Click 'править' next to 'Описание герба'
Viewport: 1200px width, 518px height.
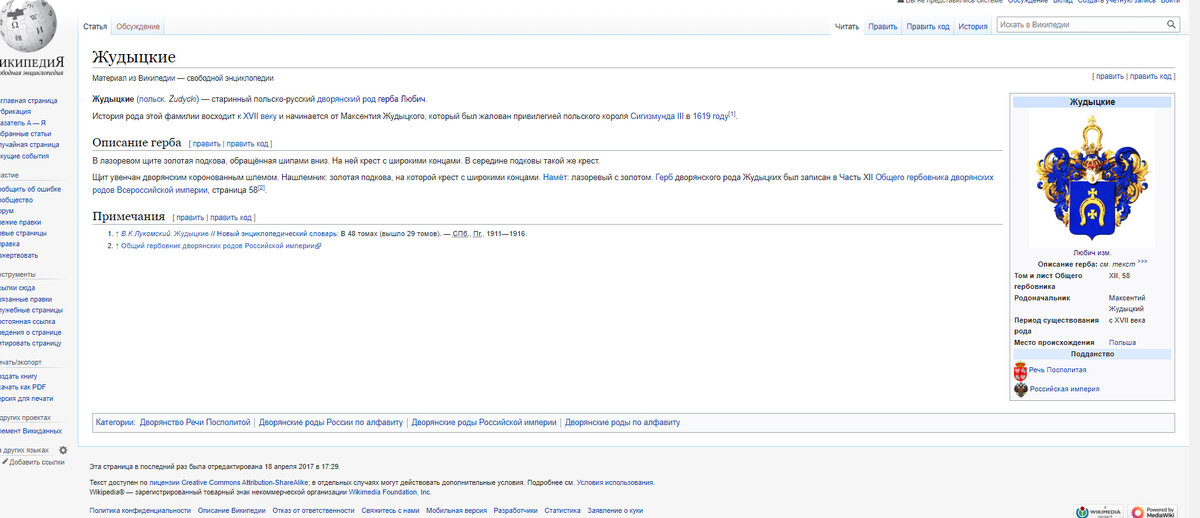click(x=206, y=143)
